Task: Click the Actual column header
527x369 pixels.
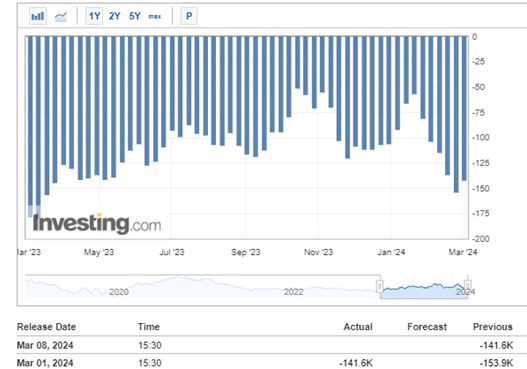Action: tap(358, 327)
